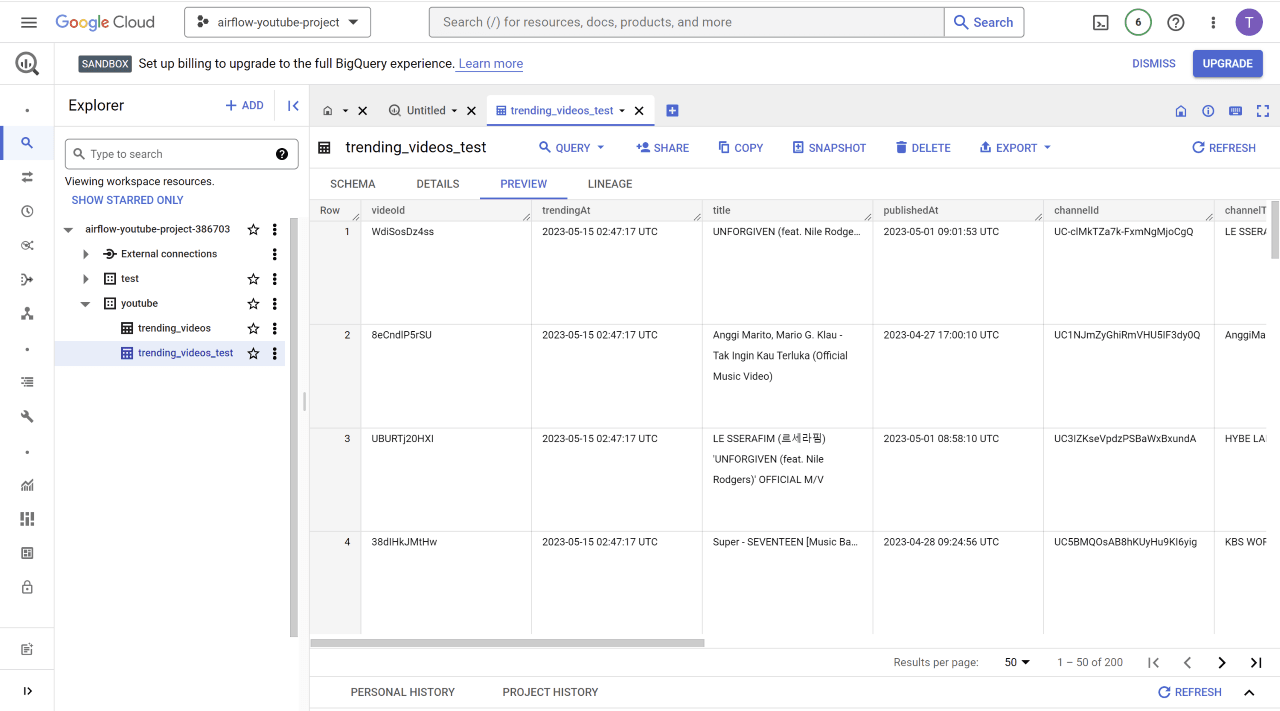Viewport: 1280px width, 711px height.
Task: Open SQL workspace magnifier icon in sidebar
Action: [x=27, y=143]
